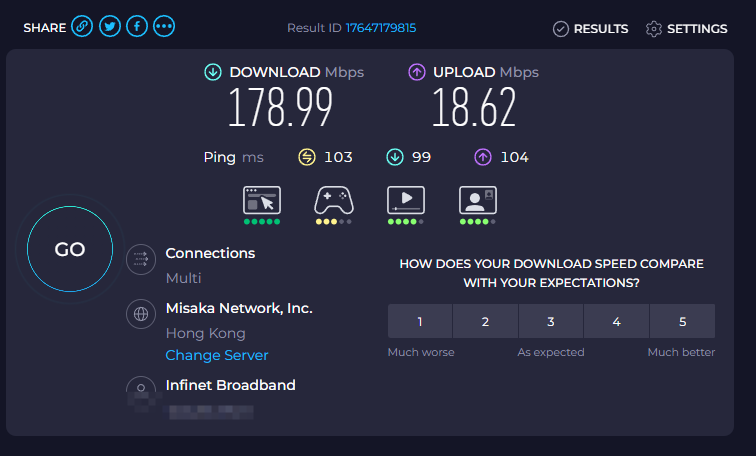Share result on Twitter
The height and width of the screenshot is (456, 756).
click(x=110, y=26)
